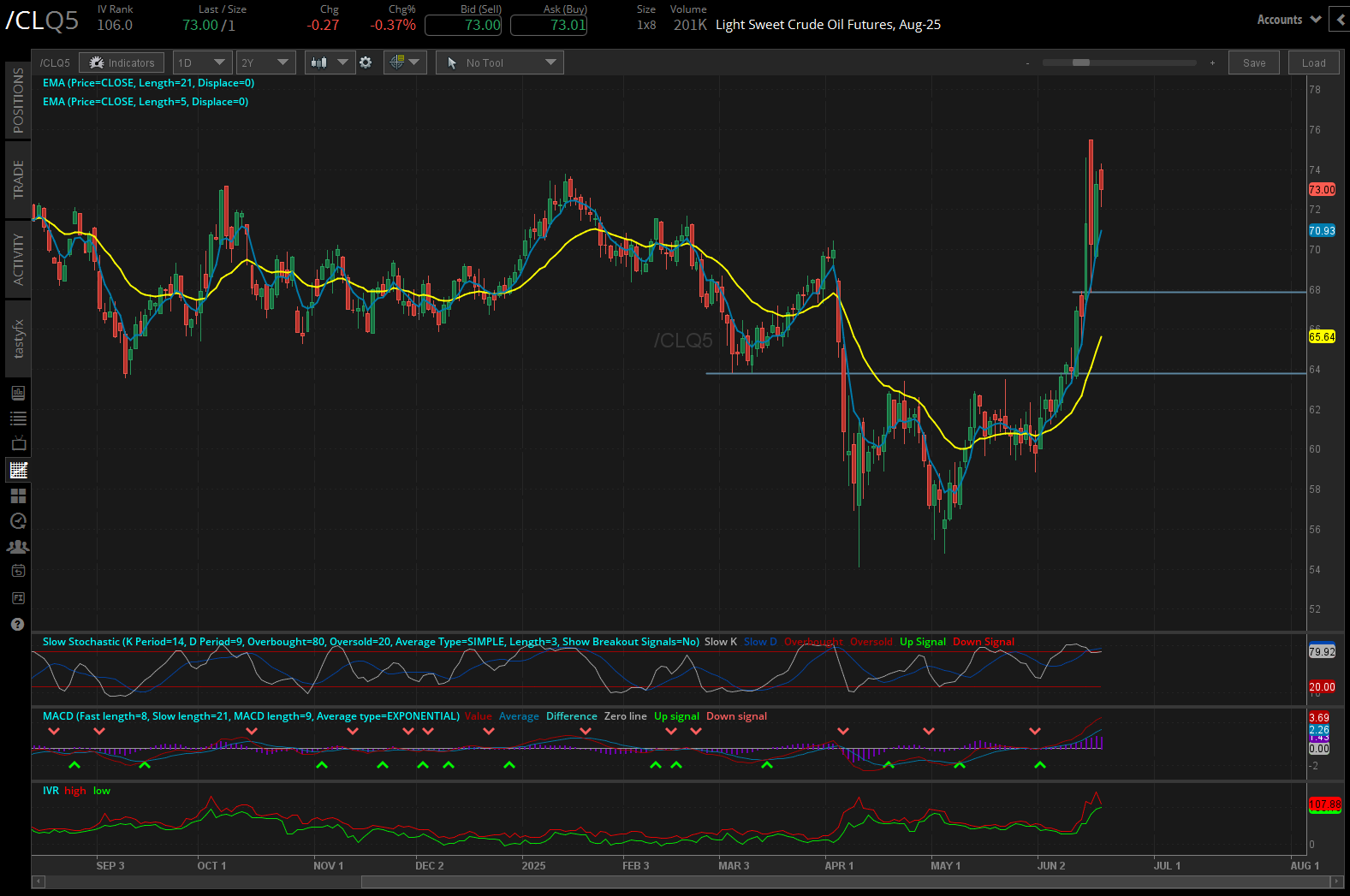The image size is (1350, 896).
Task: Open the list view sidebar icon
Action: (18, 418)
